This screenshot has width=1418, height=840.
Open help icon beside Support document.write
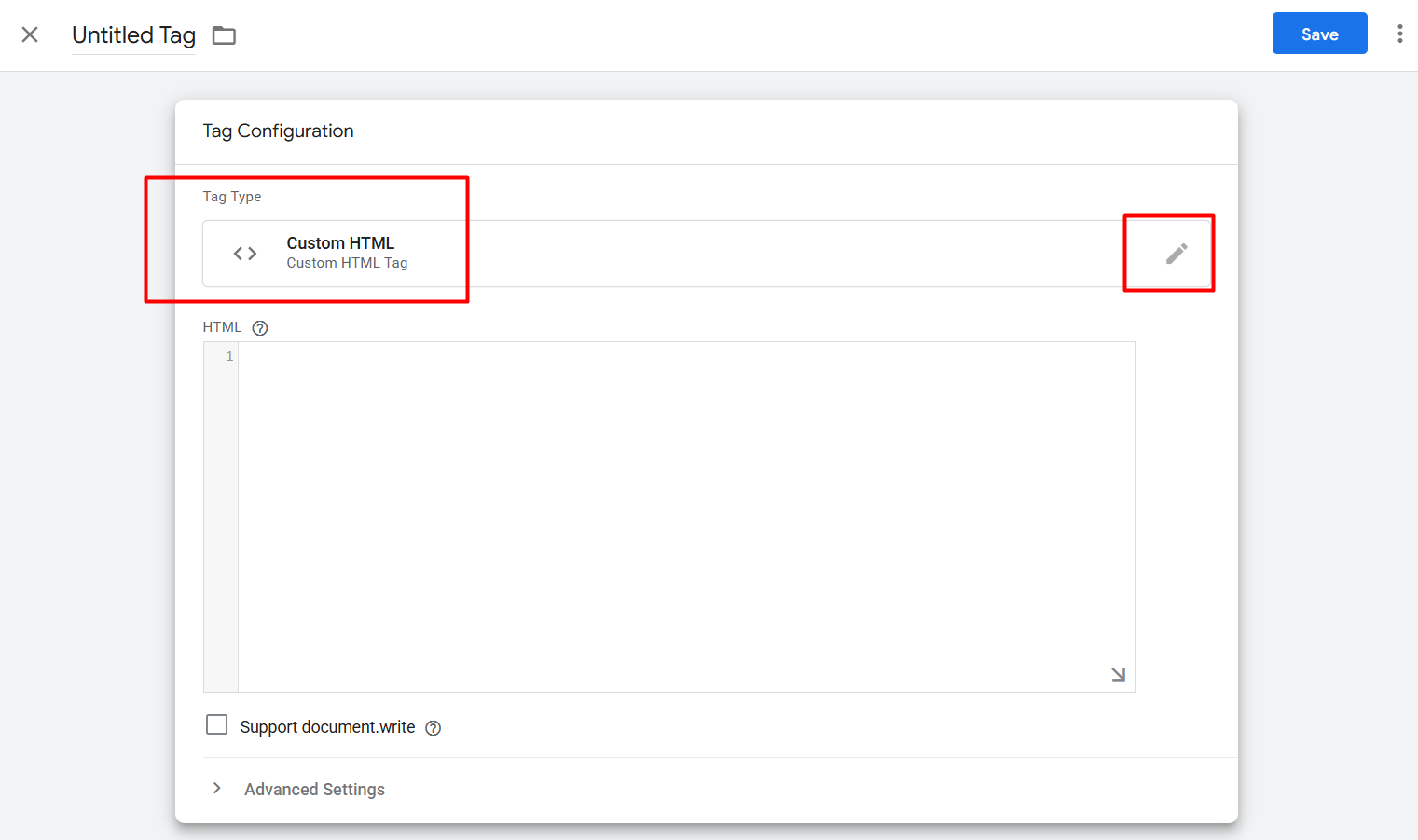coord(433,728)
